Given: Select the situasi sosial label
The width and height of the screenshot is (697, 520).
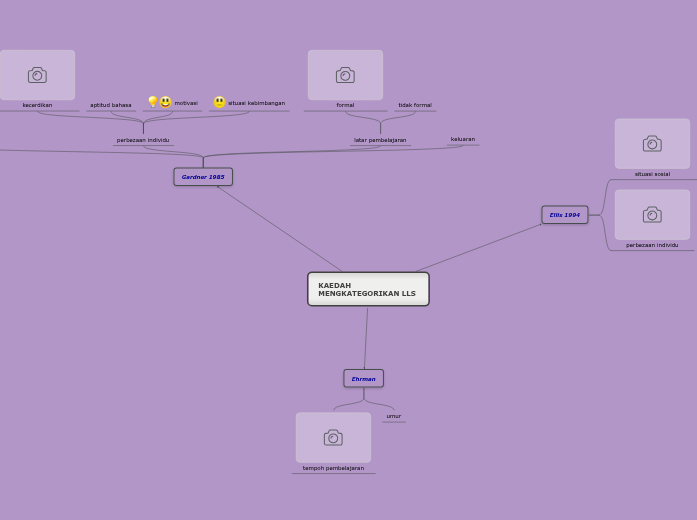Looking at the screenshot, I should (652, 174).
